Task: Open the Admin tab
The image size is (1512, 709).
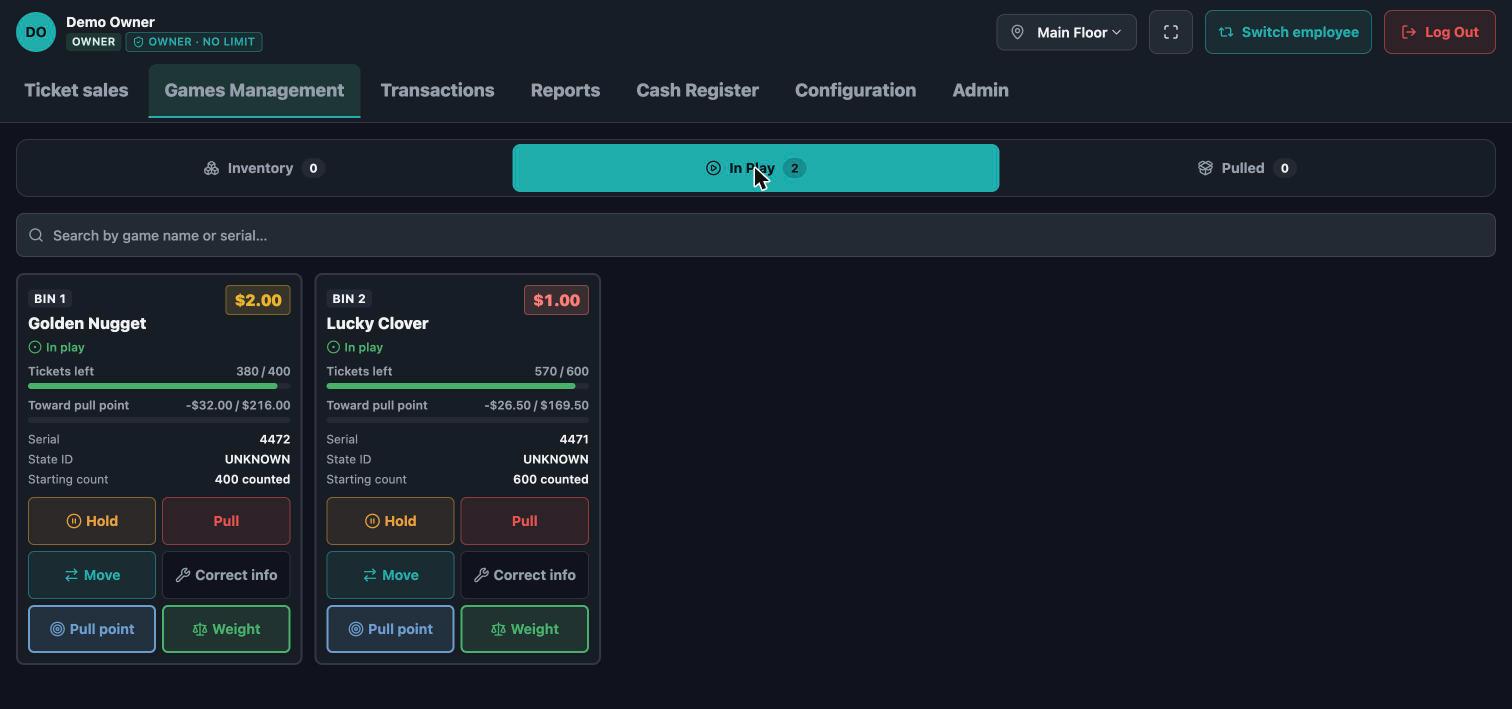Action: point(980,90)
